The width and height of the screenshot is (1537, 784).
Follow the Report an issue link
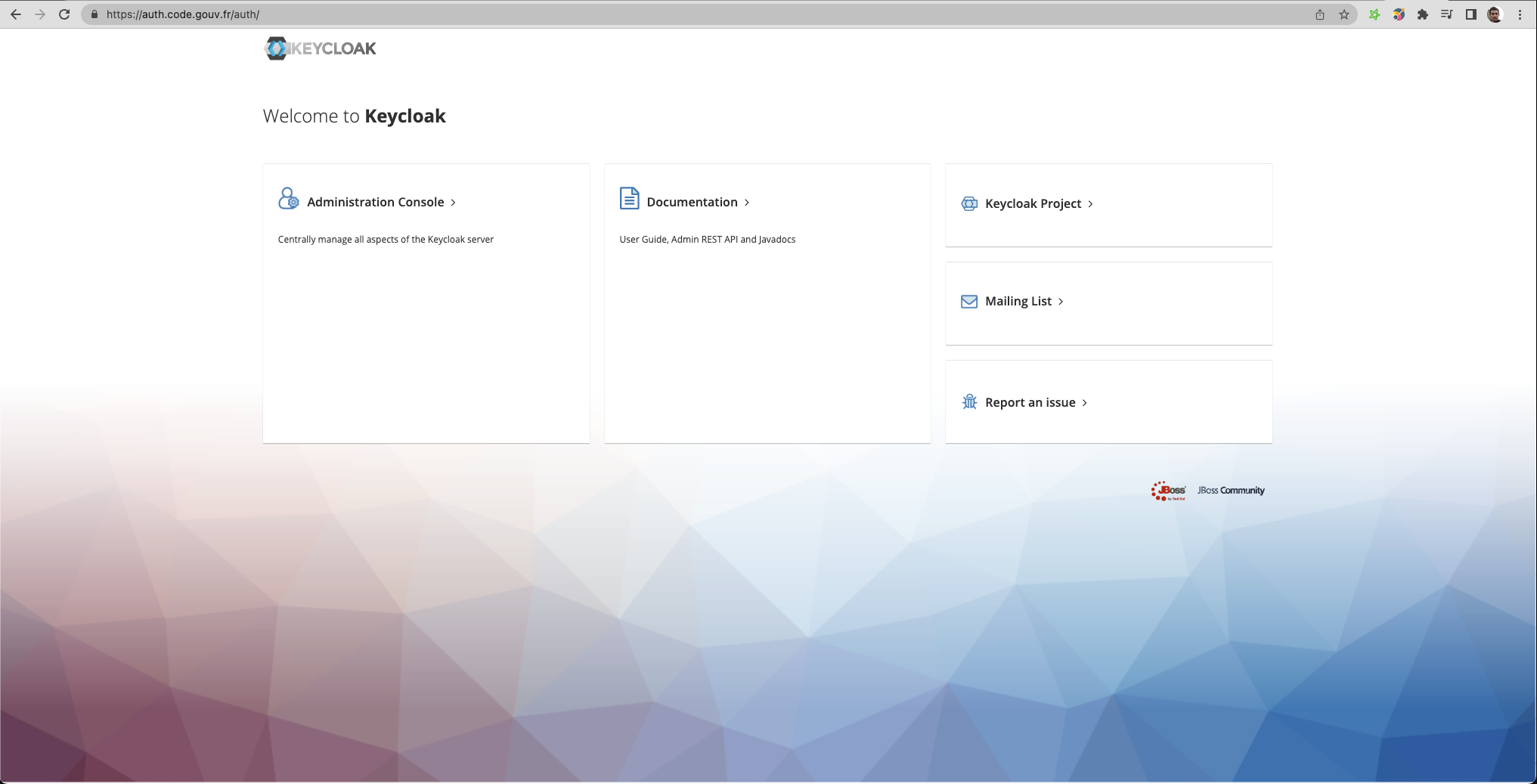click(x=1030, y=402)
